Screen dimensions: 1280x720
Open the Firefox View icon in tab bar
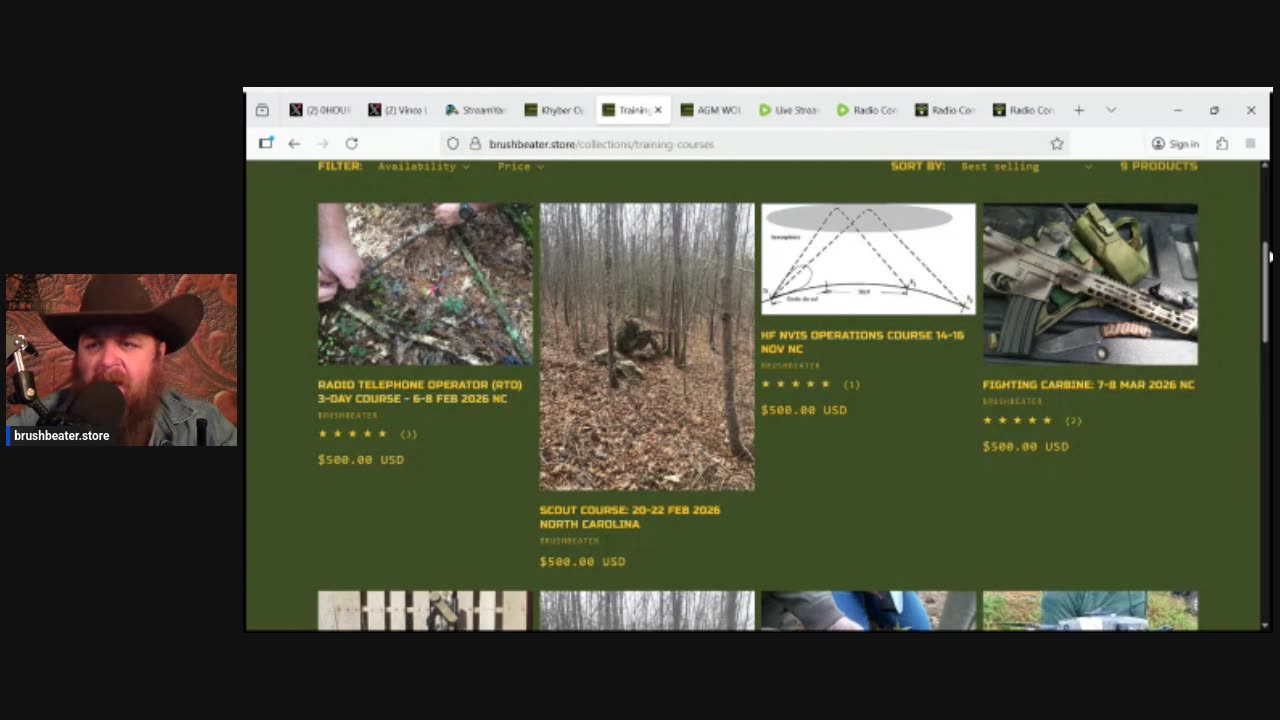coord(262,110)
